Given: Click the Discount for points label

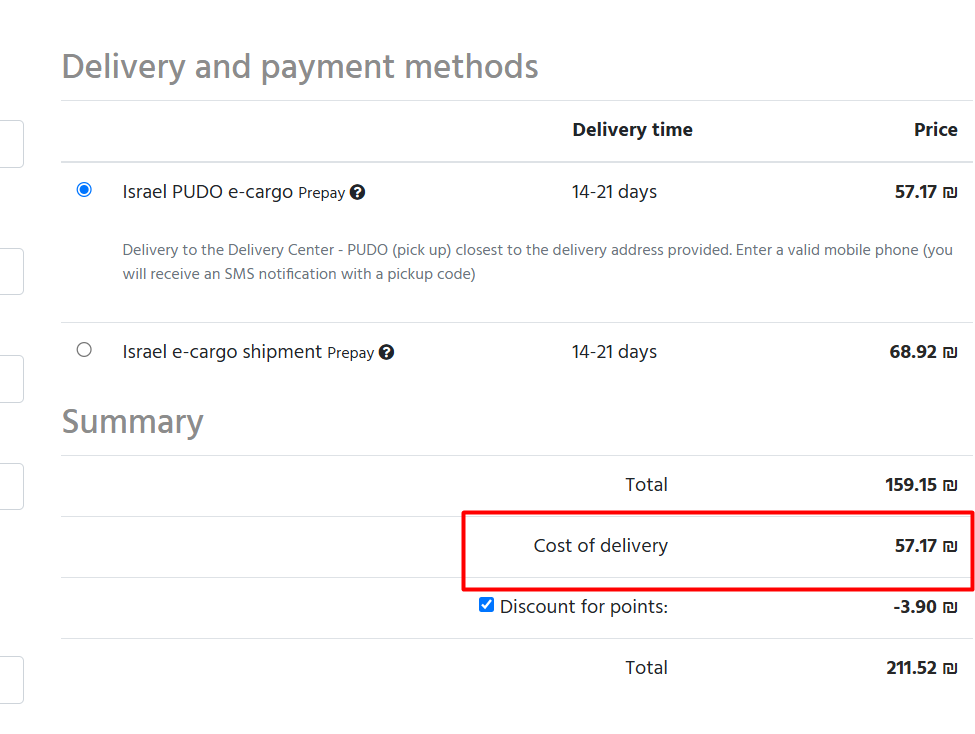Looking at the screenshot, I should coord(584,607).
